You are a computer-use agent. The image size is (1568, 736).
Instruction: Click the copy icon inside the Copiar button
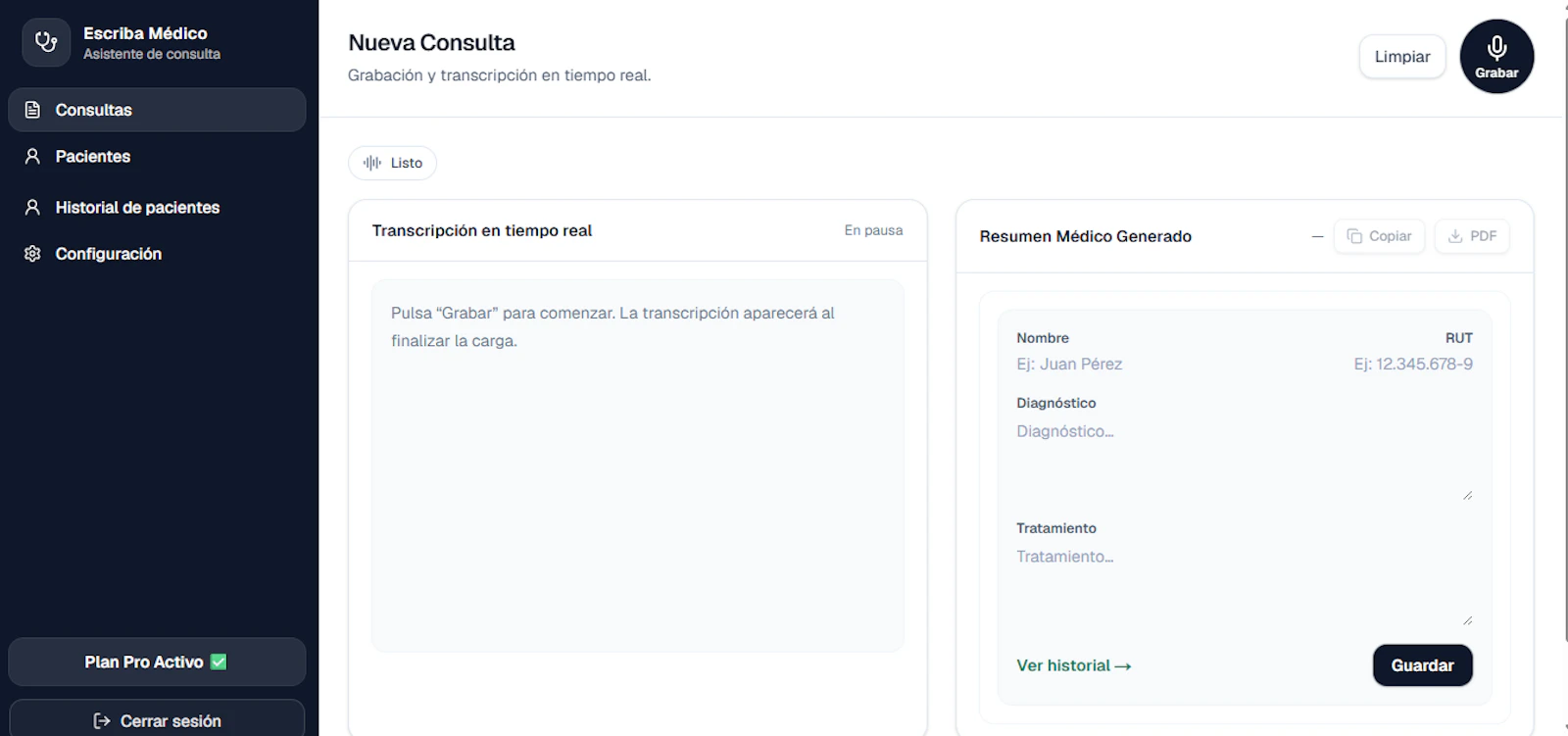click(x=1354, y=236)
